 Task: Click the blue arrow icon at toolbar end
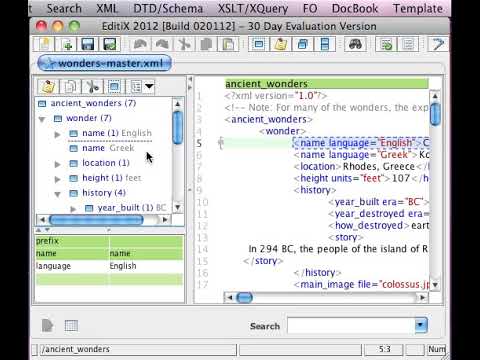438,44
